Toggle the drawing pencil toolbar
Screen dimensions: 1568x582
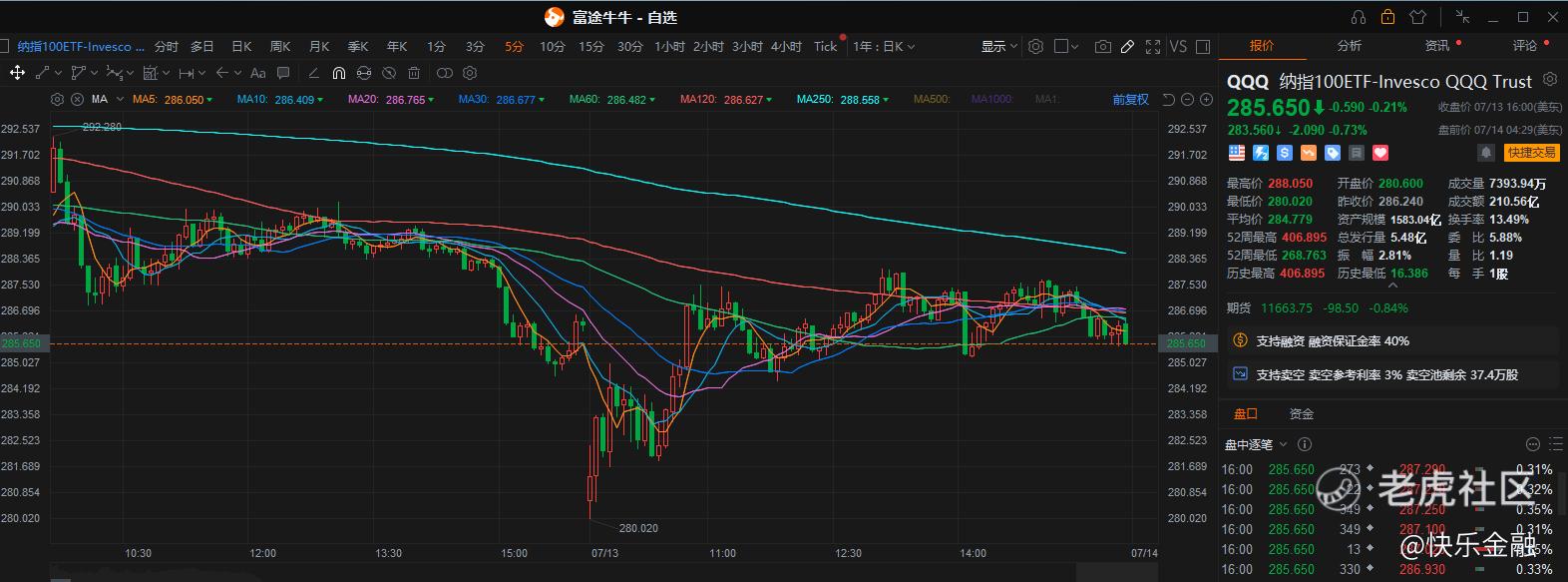[x=1127, y=46]
